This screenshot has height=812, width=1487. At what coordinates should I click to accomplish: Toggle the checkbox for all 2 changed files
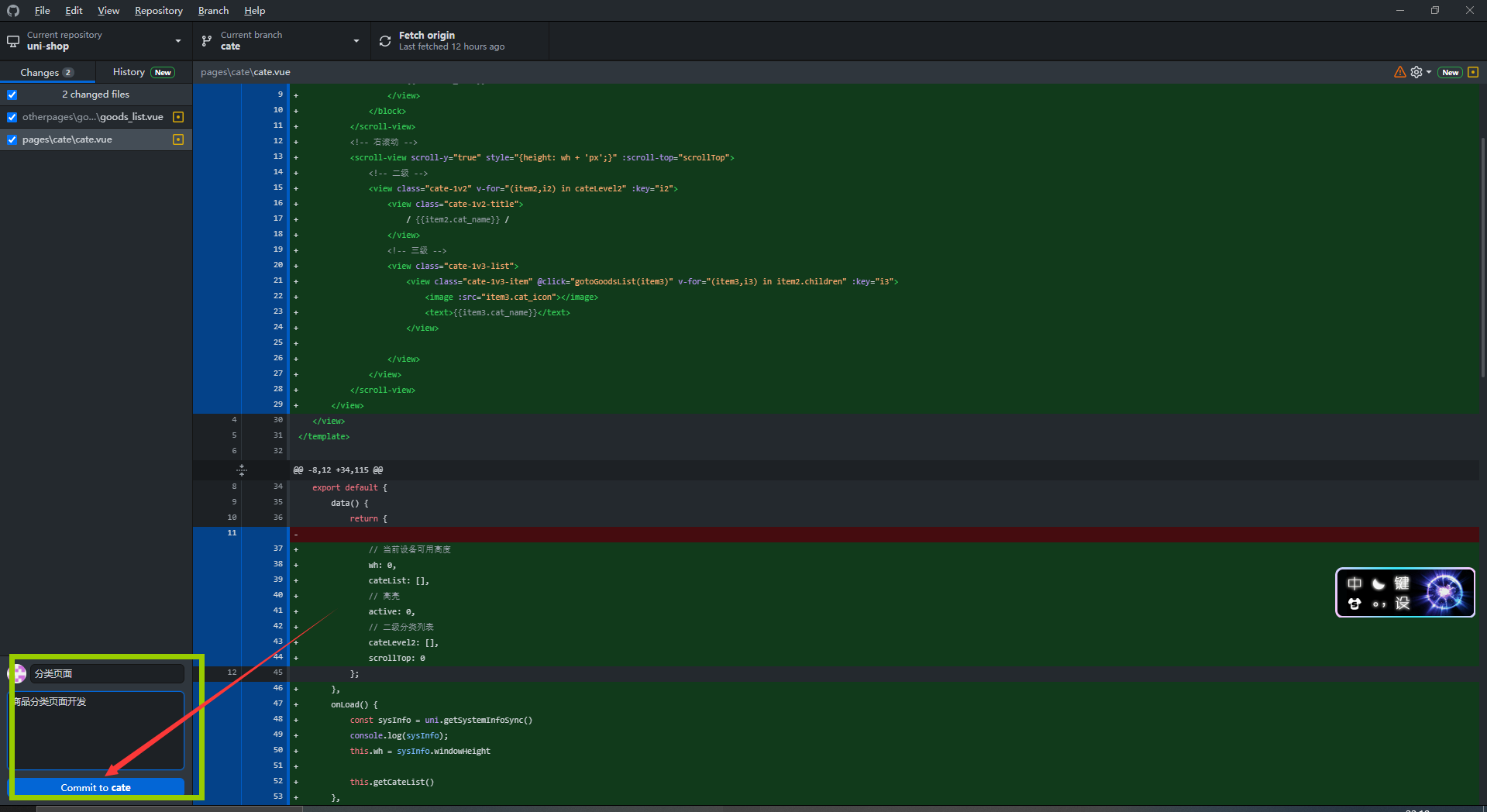click(x=12, y=95)
